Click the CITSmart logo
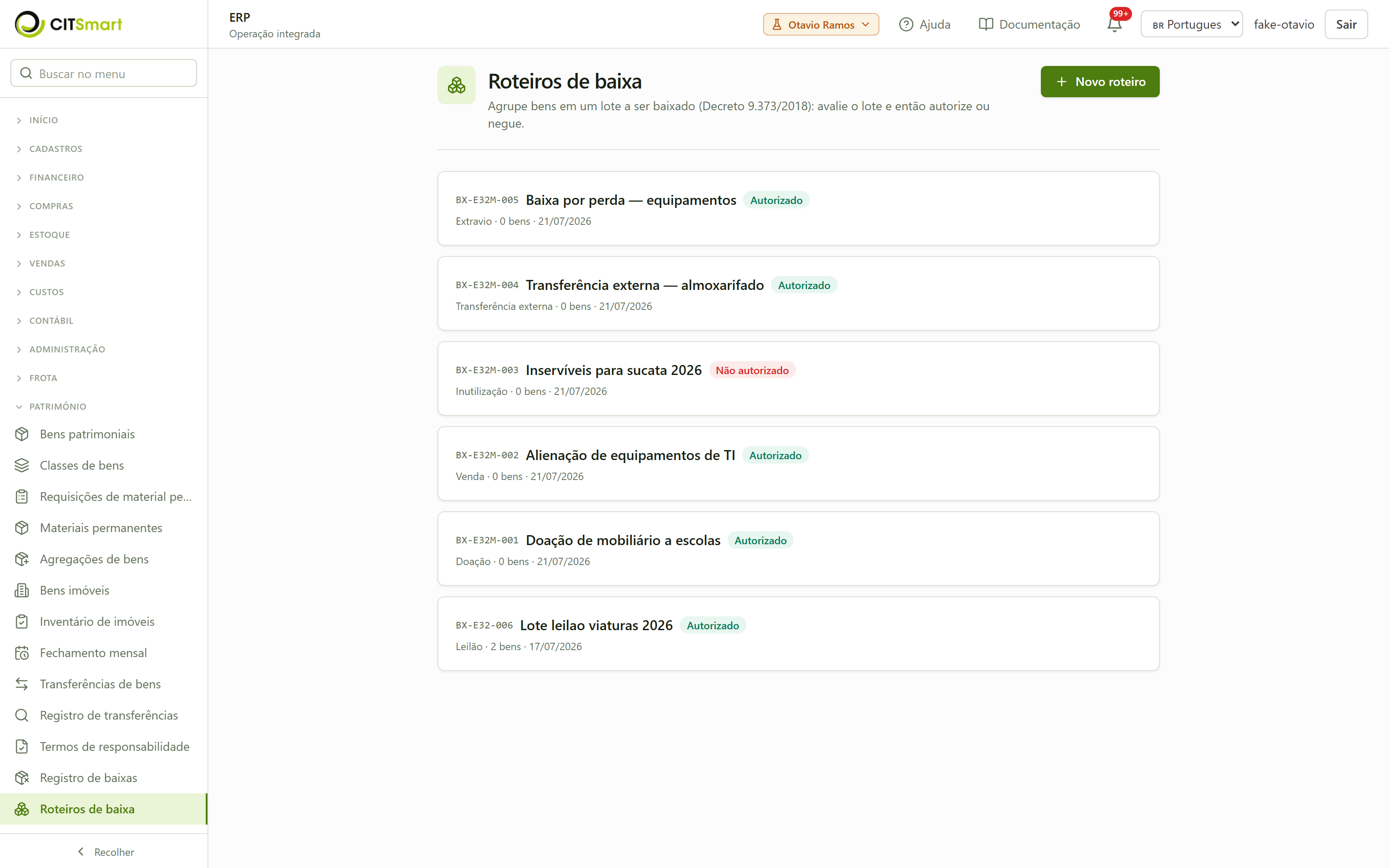Image resolution: width=1389 pixels, height=868 pixels. pyautogui.click(x=68, y=24)
